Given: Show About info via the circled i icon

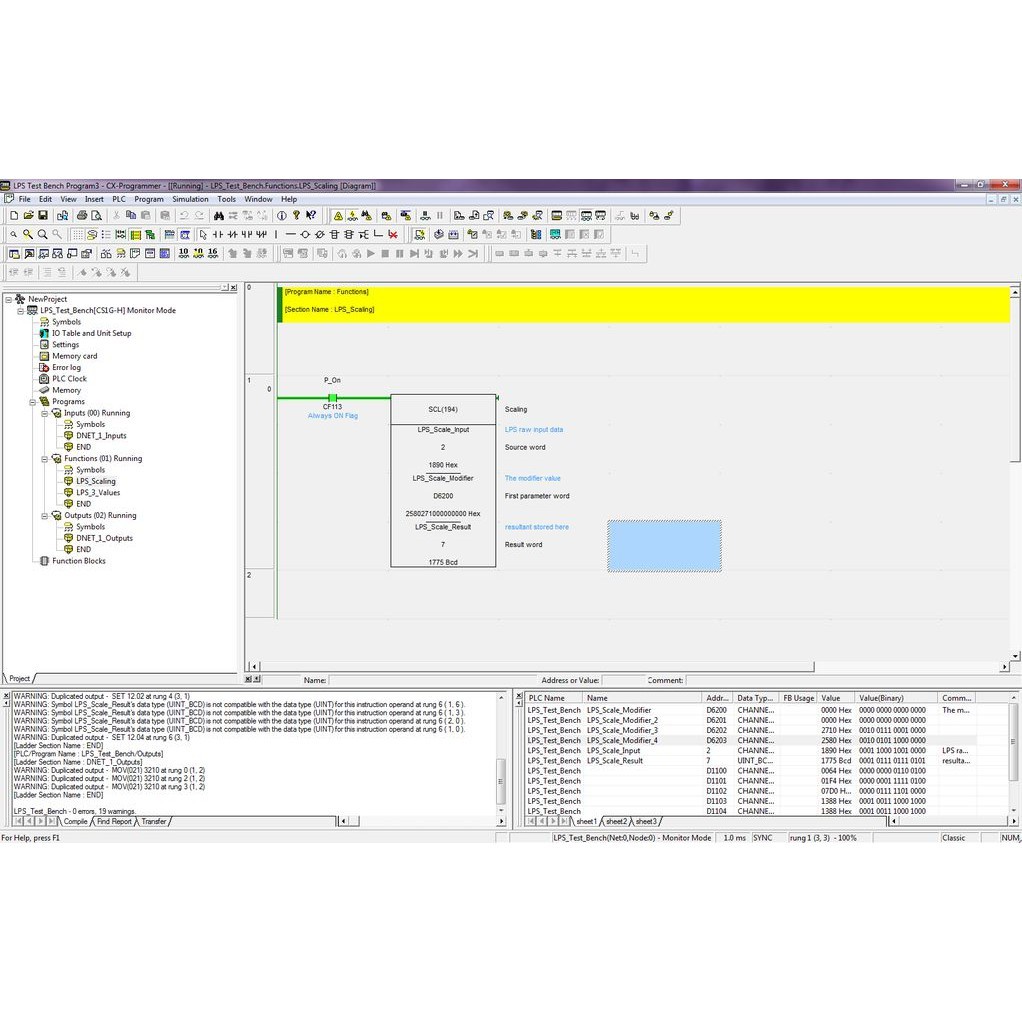Looking at the screenshot, I should click(x=282, y=216).
